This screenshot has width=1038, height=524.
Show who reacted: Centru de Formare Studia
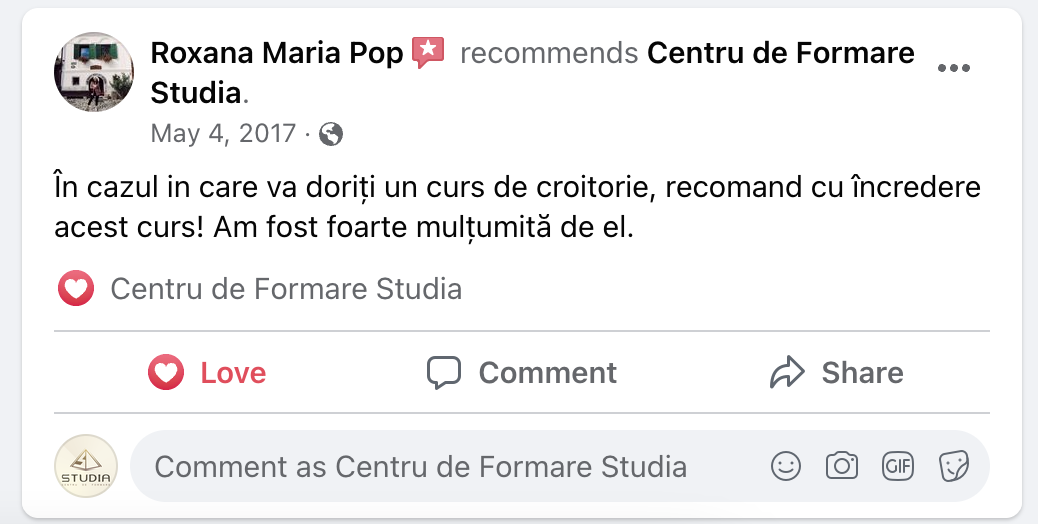[286, 290]
